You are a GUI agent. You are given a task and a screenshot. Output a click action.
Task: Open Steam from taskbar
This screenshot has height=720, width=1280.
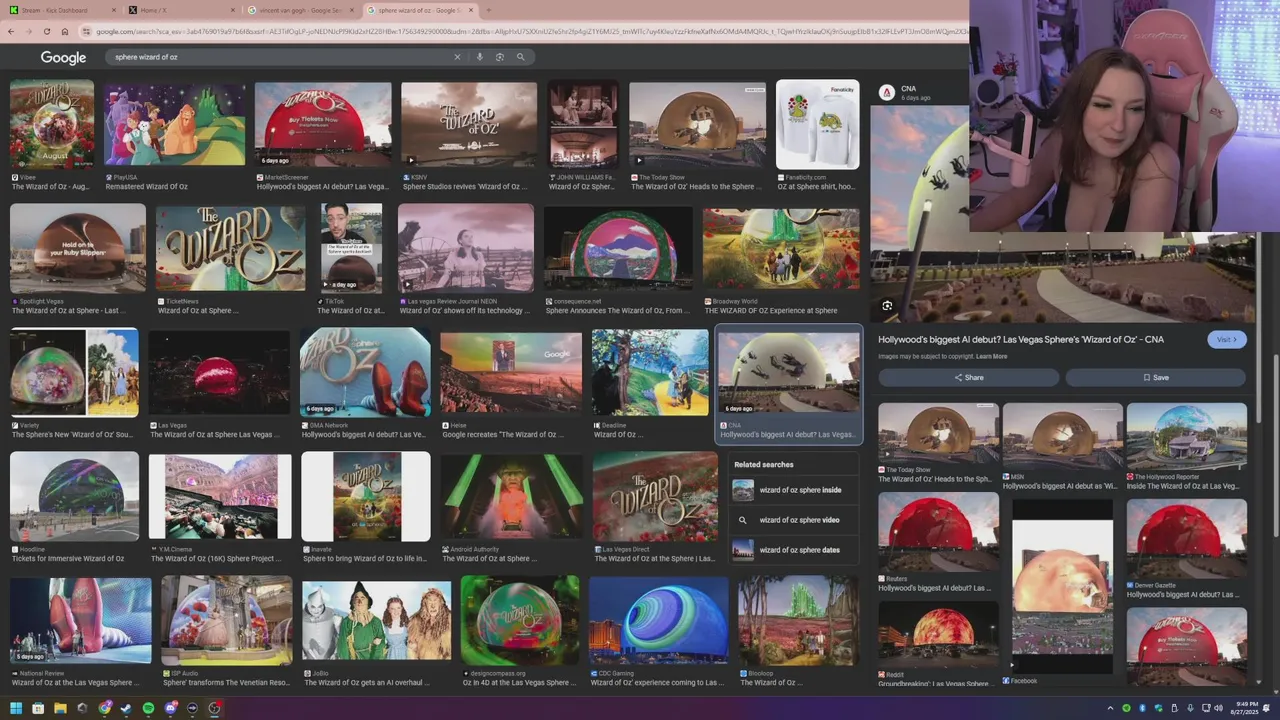pos(126,708)
